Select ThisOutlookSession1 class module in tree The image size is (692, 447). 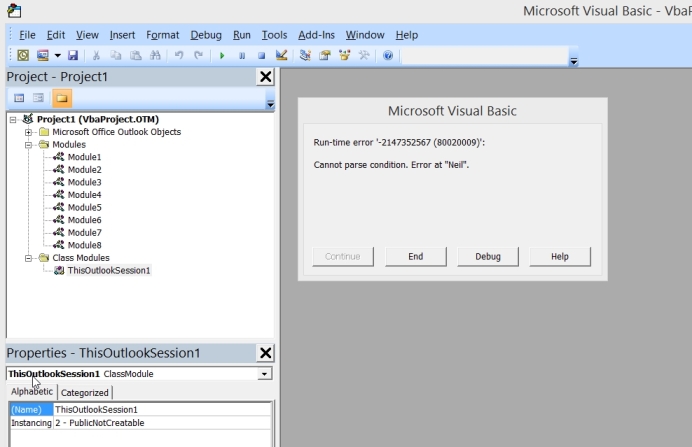pos(109,270)
